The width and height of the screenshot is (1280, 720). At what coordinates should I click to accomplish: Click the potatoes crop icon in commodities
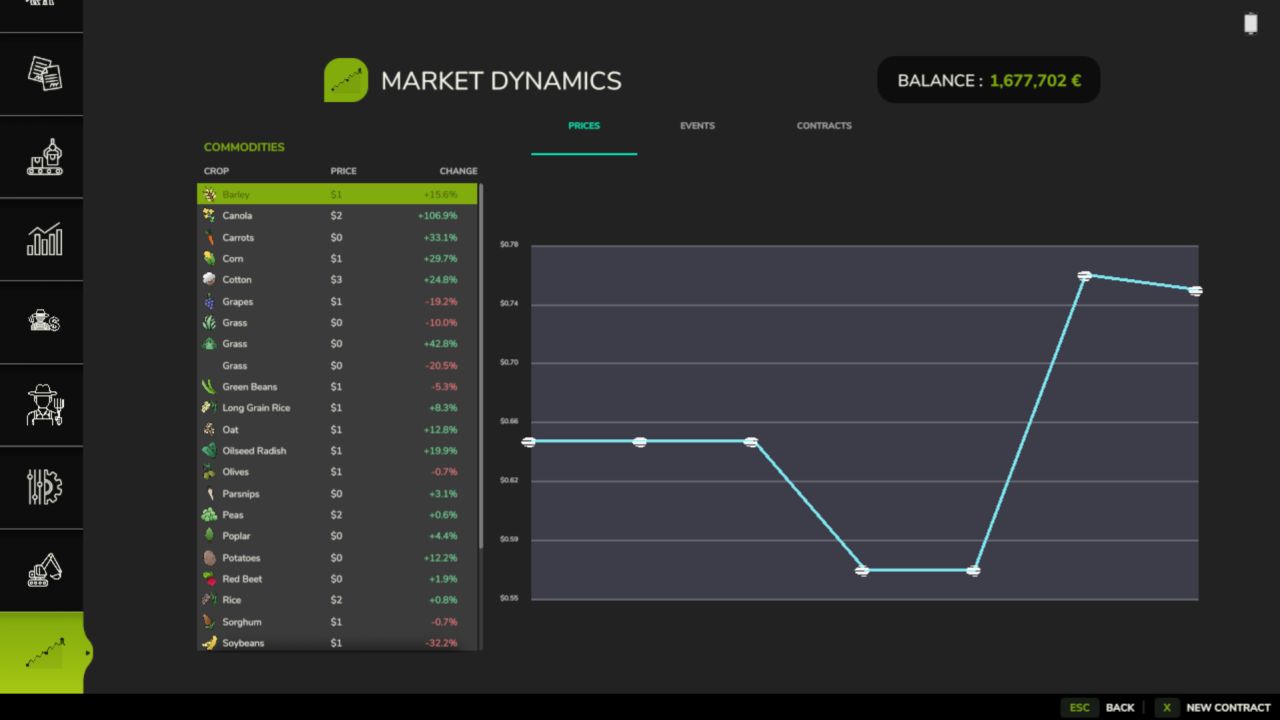pos(209,557)
